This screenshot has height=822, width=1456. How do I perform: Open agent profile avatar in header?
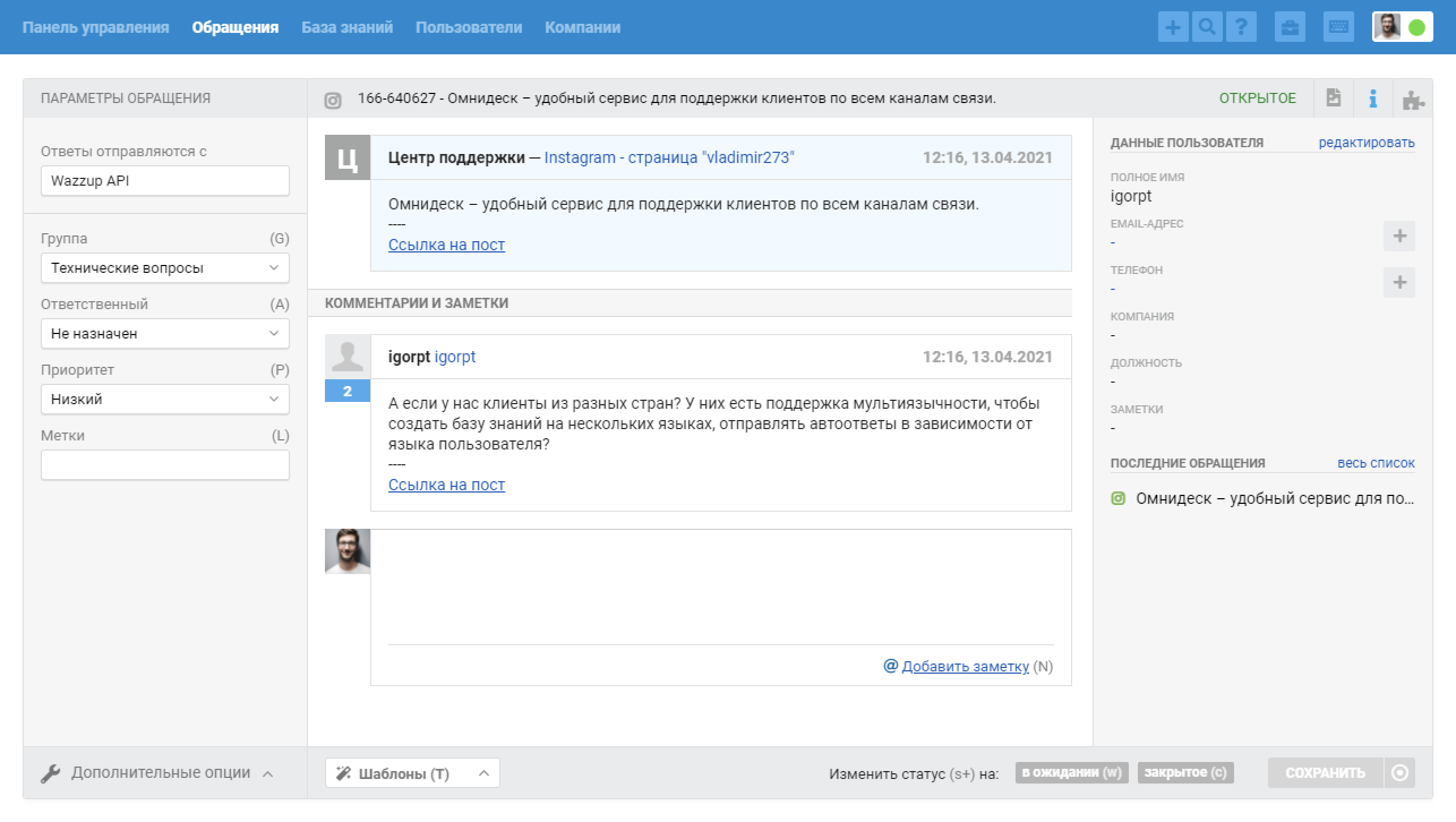pyautogui.click(x=1387, y=27)
